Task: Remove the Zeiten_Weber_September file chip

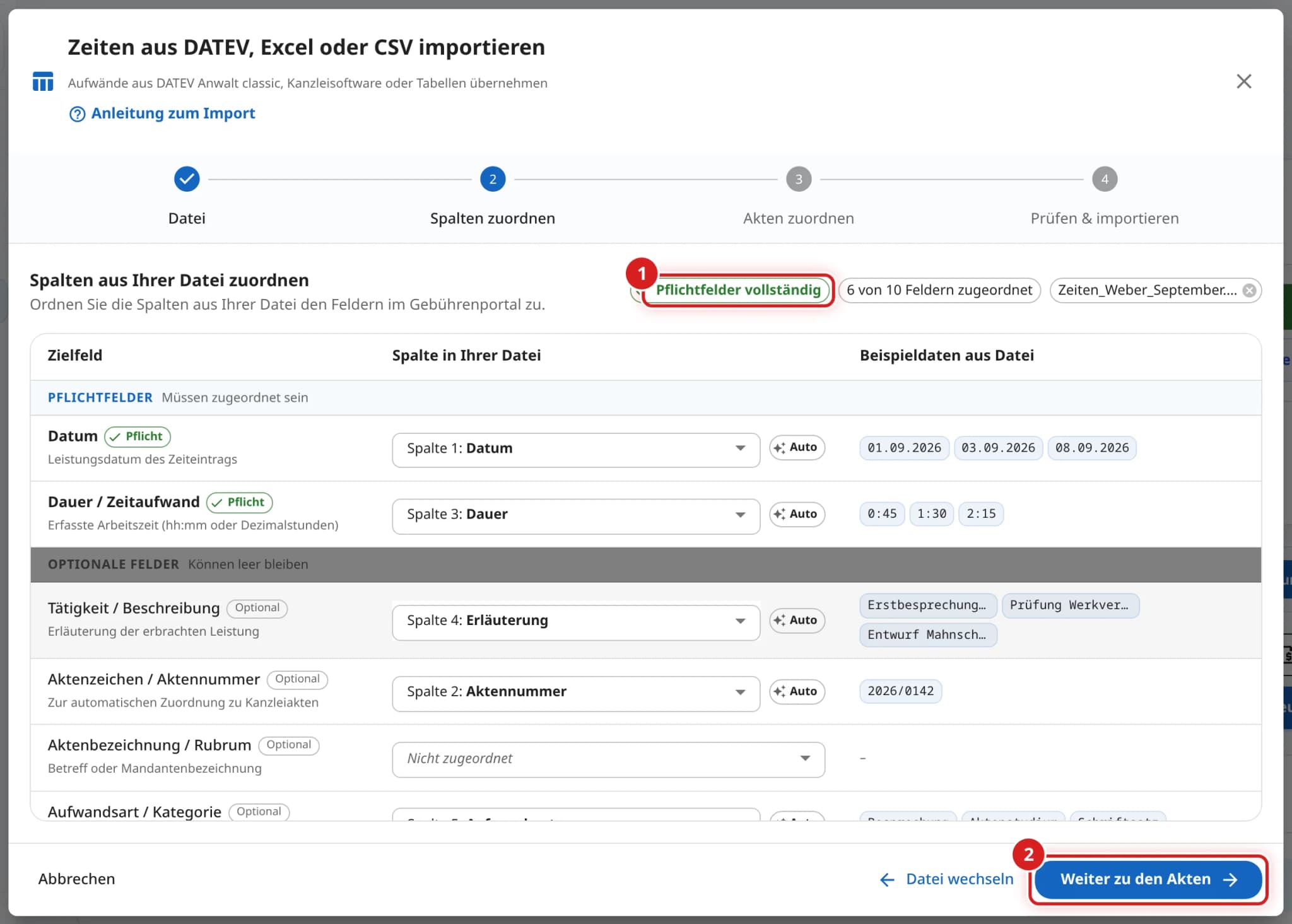Action: coord(1248,290)
